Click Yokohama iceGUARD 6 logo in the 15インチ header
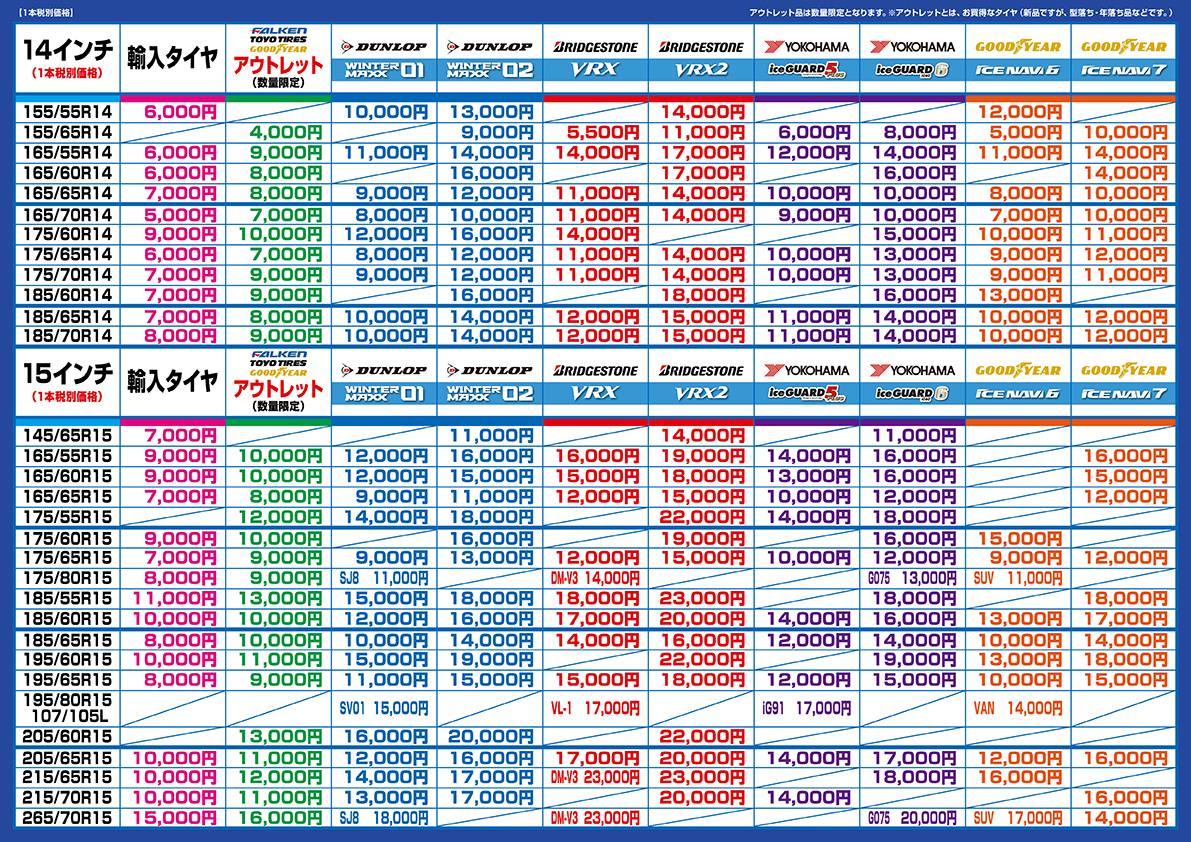 pos(912,382)
